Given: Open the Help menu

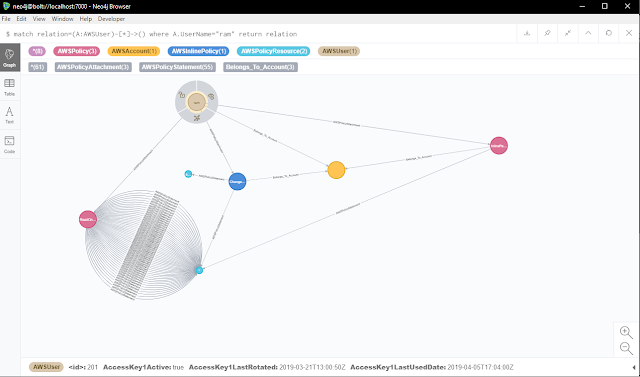Looking at the screenshot, I should coord(86,19).
